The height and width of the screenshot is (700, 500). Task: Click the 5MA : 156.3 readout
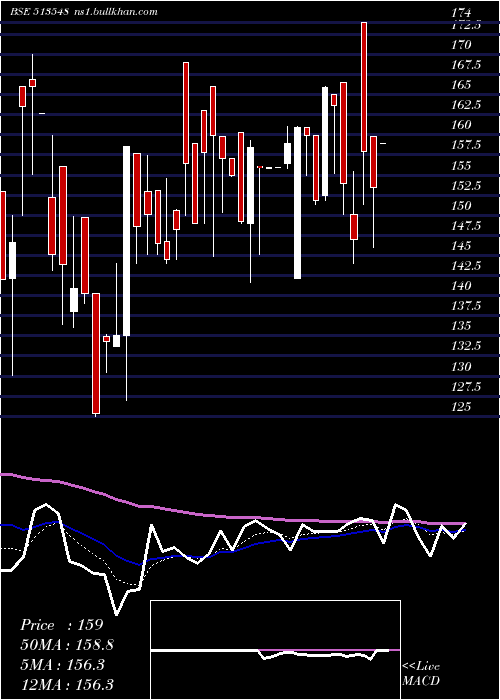point(62,665)
